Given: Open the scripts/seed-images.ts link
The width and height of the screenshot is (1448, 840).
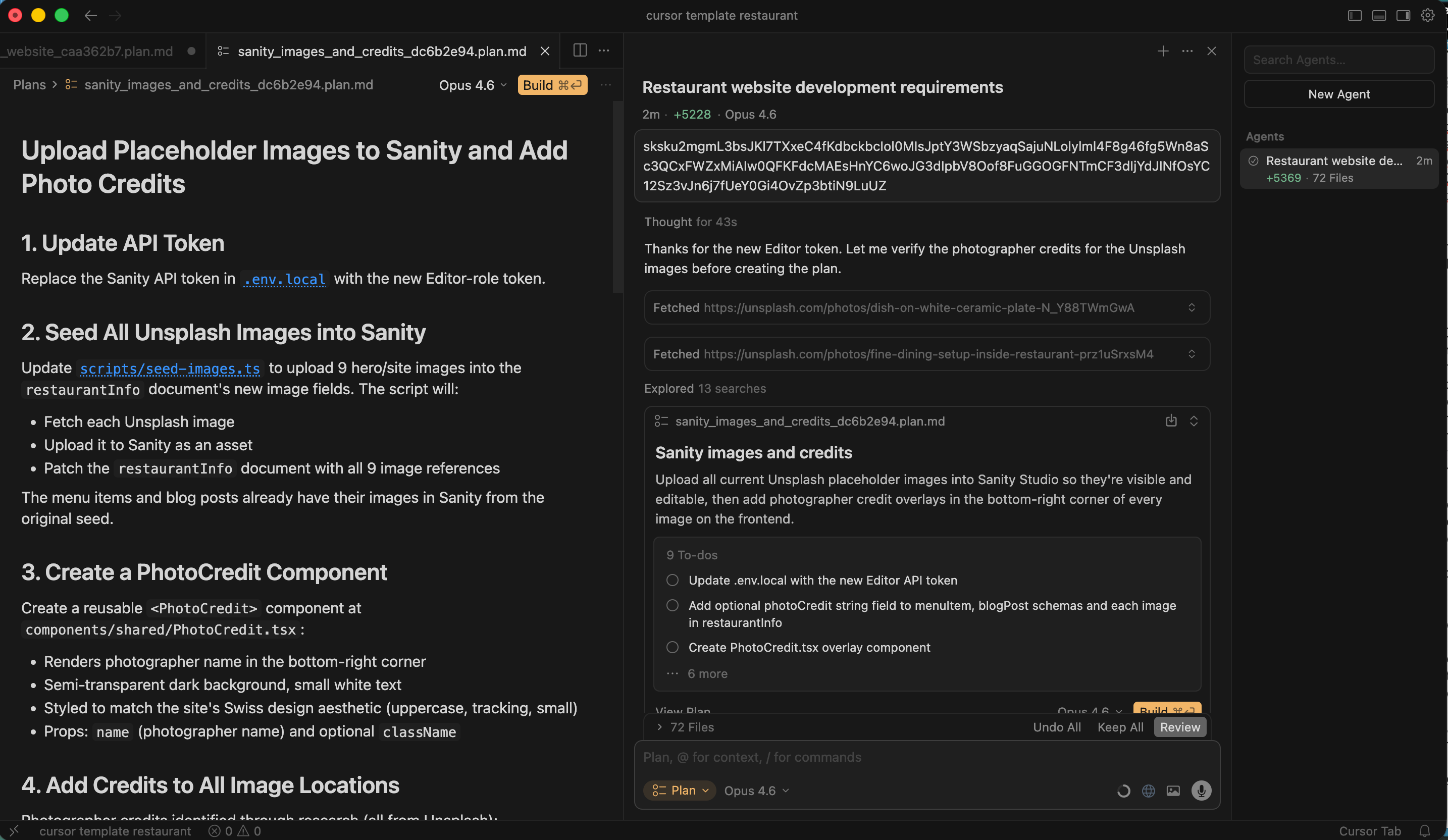Looking at the screenshot, I should (x=170, y=367).
